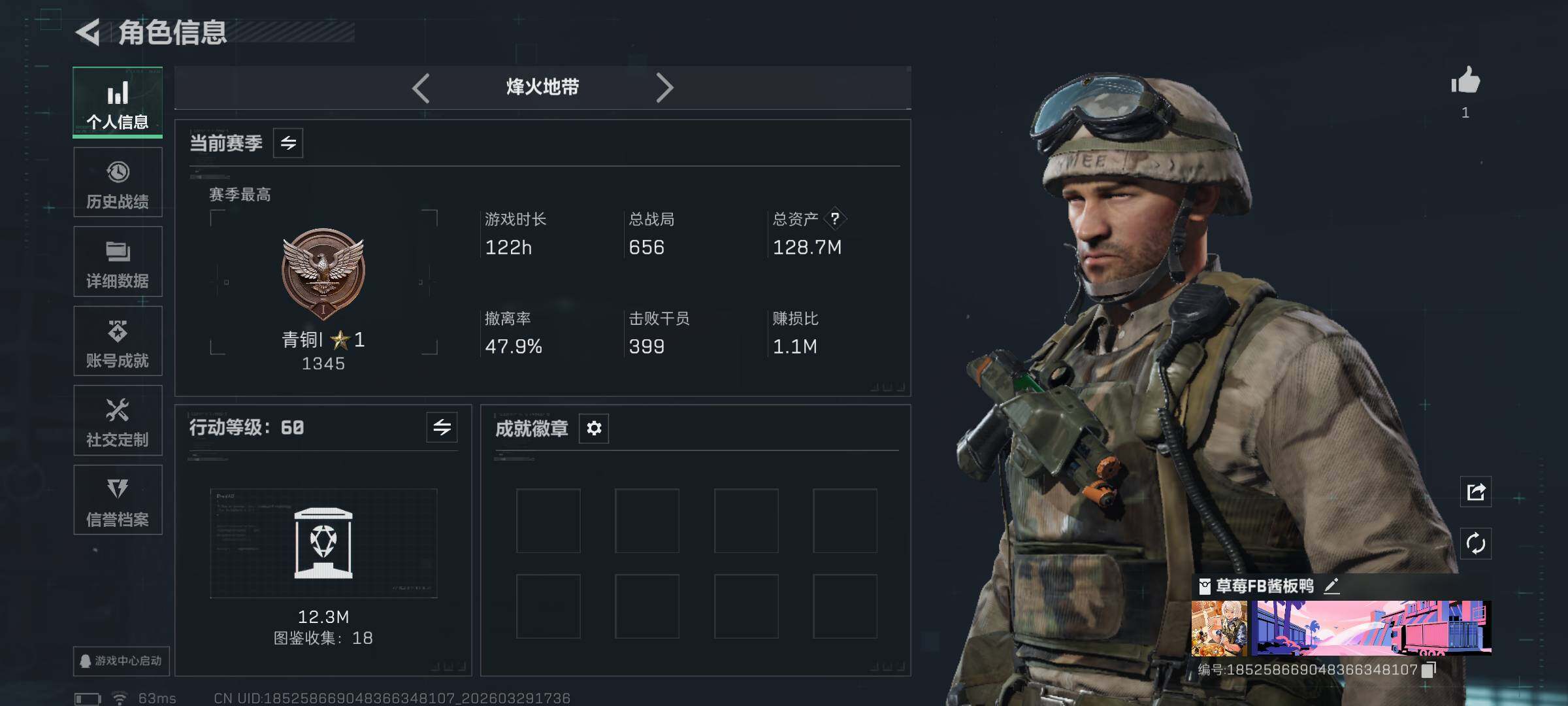This screenshot has width=1568, height=706.
Task: Click the 总资产 question mark help
Action: (x=835, y=219)
